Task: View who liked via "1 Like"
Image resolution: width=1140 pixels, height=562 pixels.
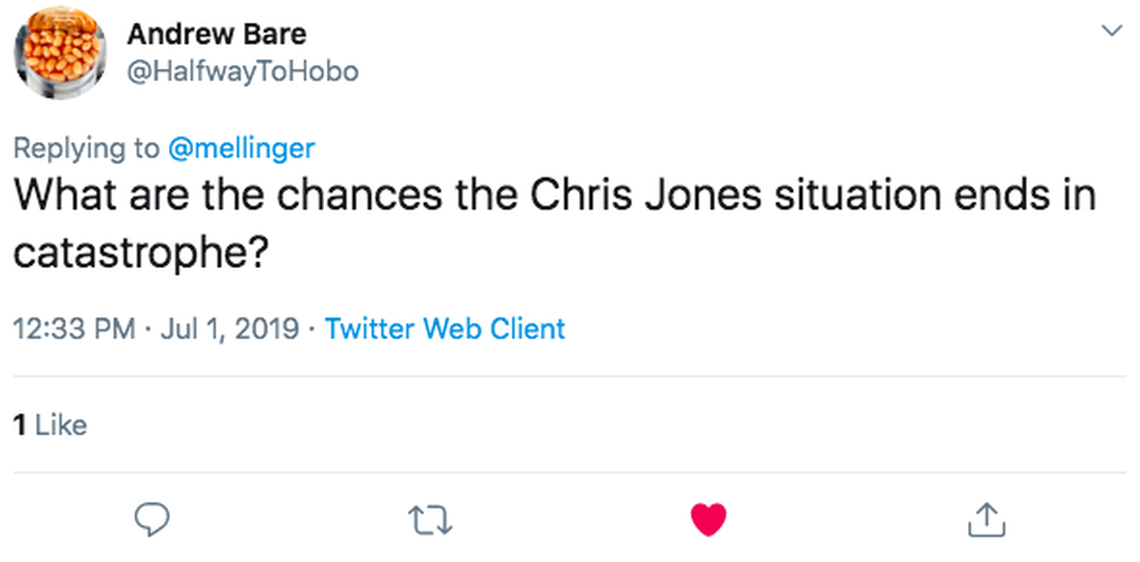Action: tap(50, 425)
